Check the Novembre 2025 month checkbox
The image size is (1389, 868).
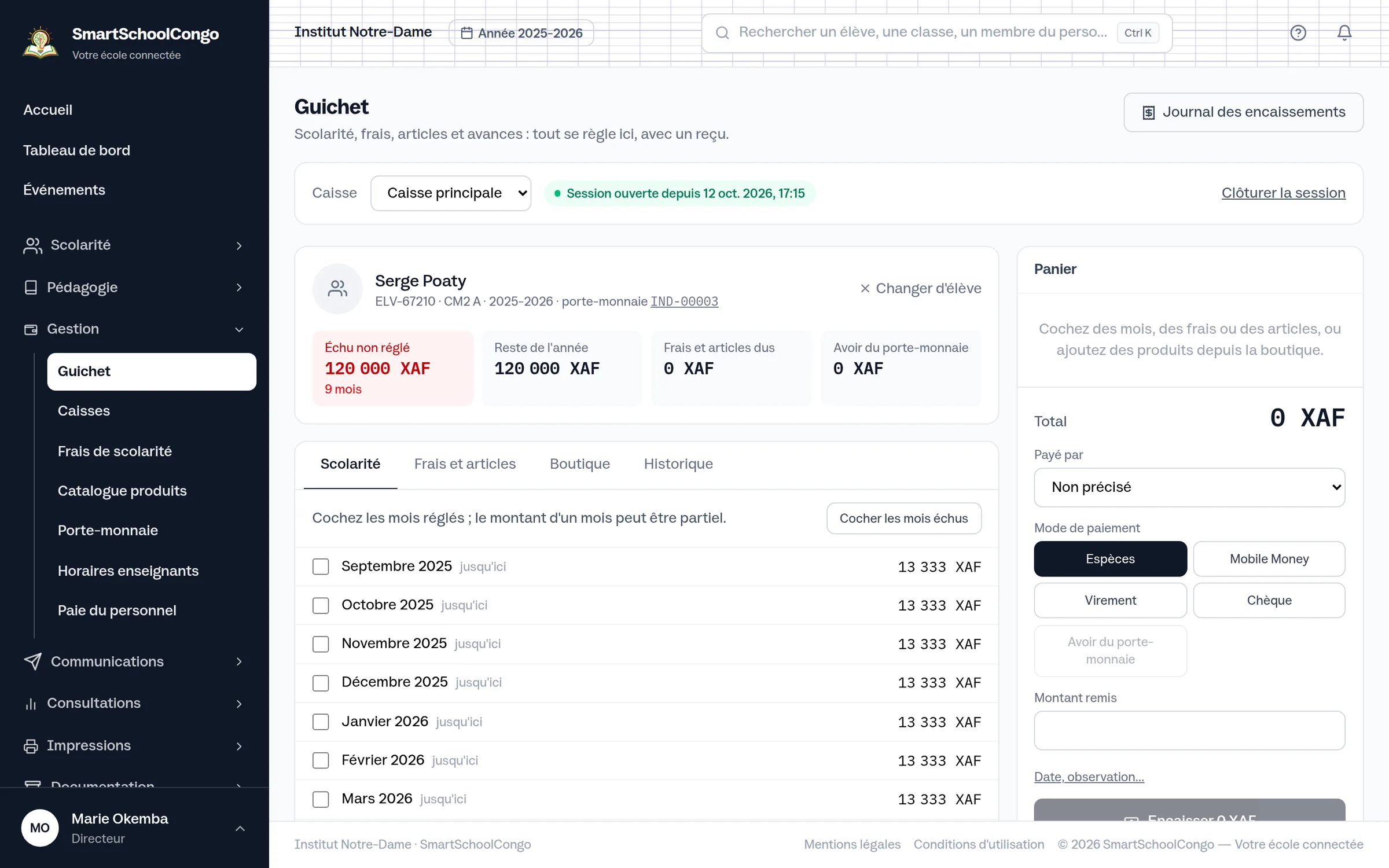pos(321,644)
